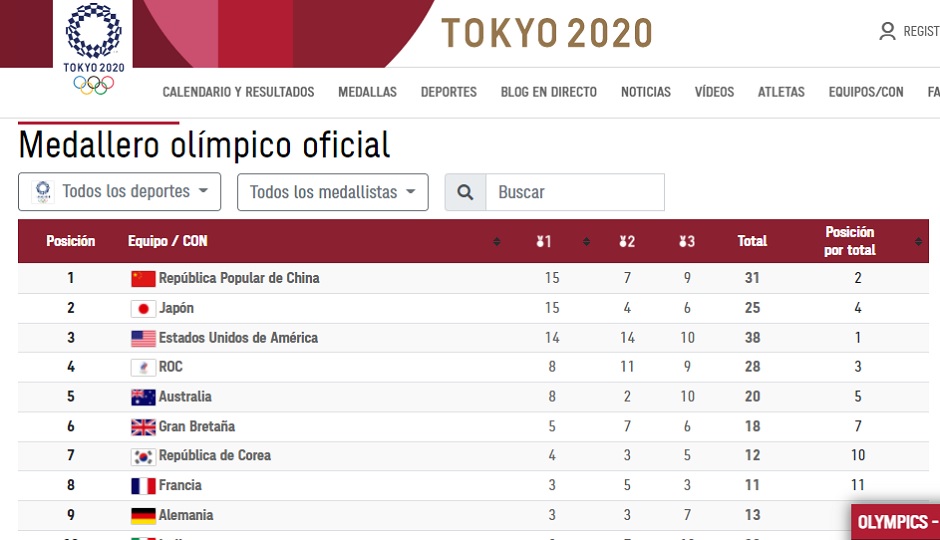940x540 pixels.
Task: Sort by gold medal column icon
Action: point(545,241)
